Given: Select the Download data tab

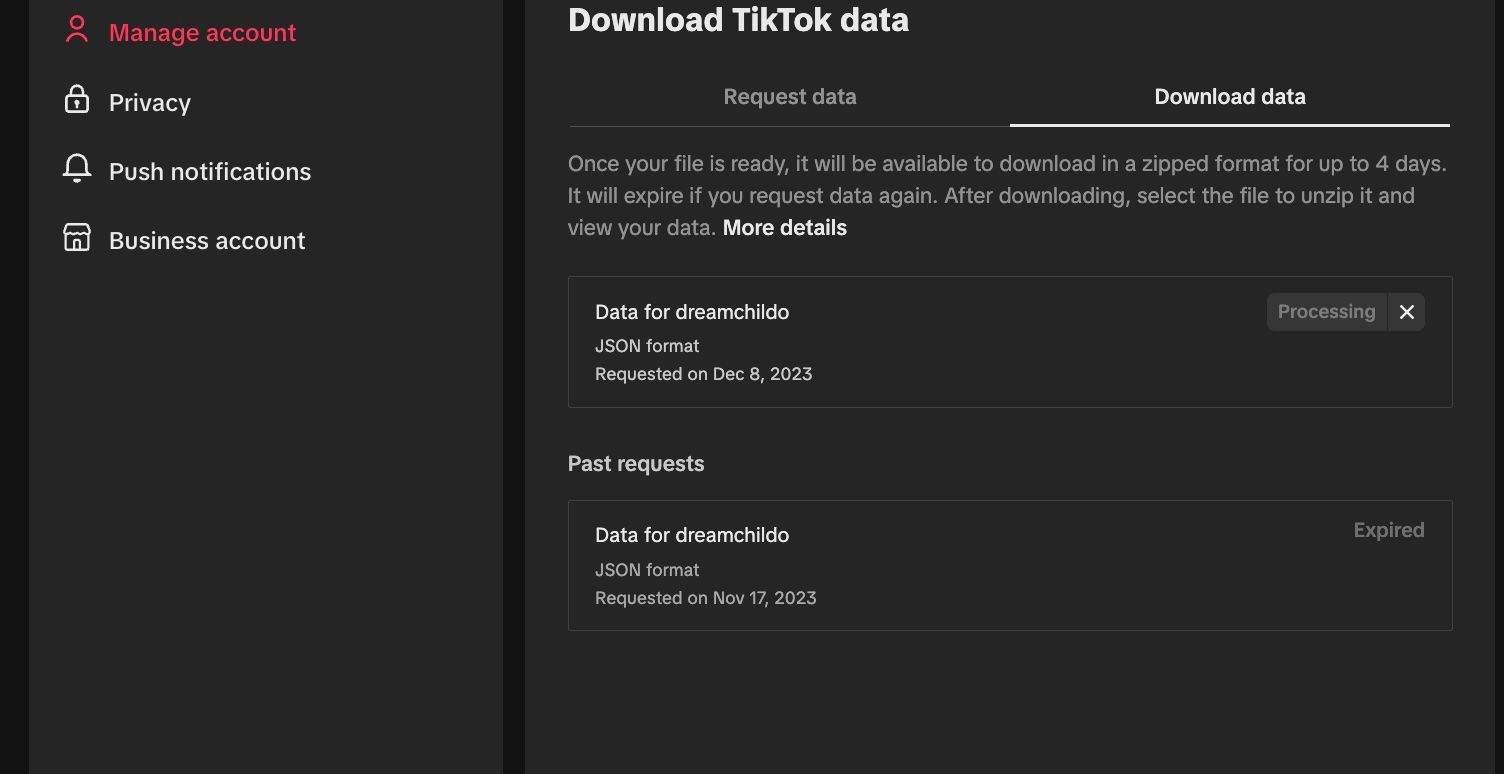Looking at the screenshot, I should 1229,96.
